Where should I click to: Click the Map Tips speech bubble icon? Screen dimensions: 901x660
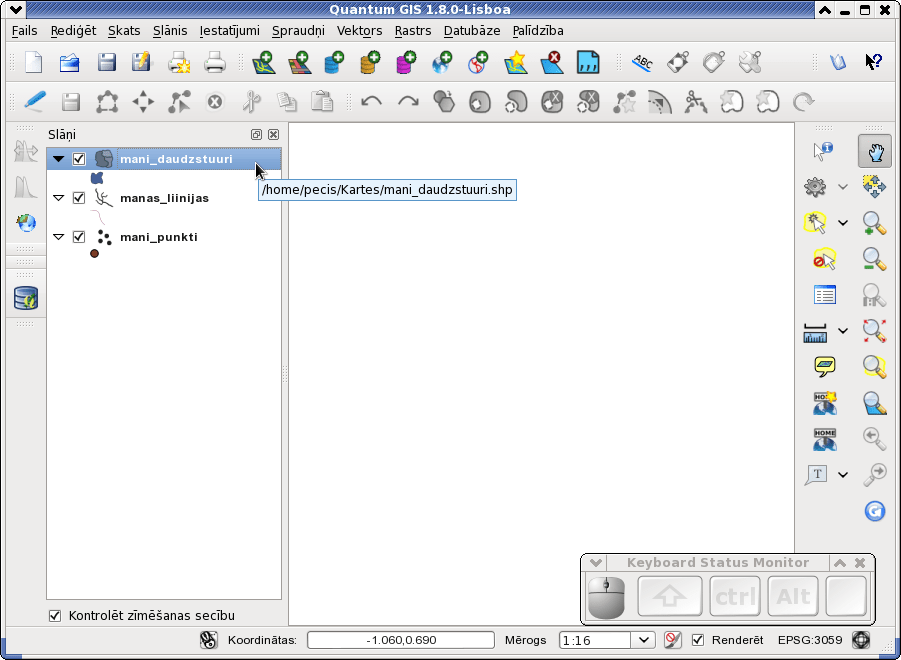825,366
